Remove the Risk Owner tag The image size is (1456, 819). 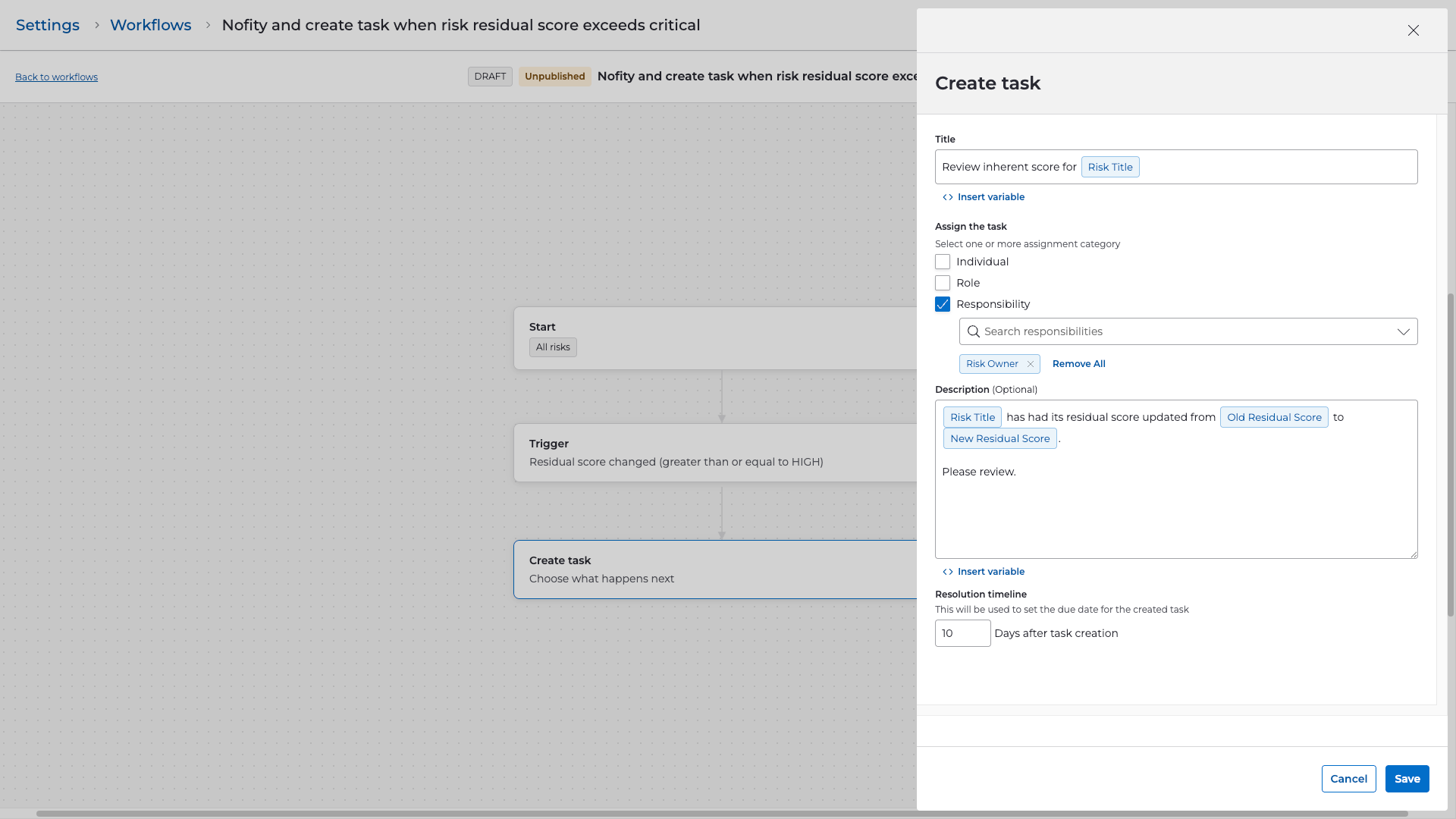pos(1030,364)
